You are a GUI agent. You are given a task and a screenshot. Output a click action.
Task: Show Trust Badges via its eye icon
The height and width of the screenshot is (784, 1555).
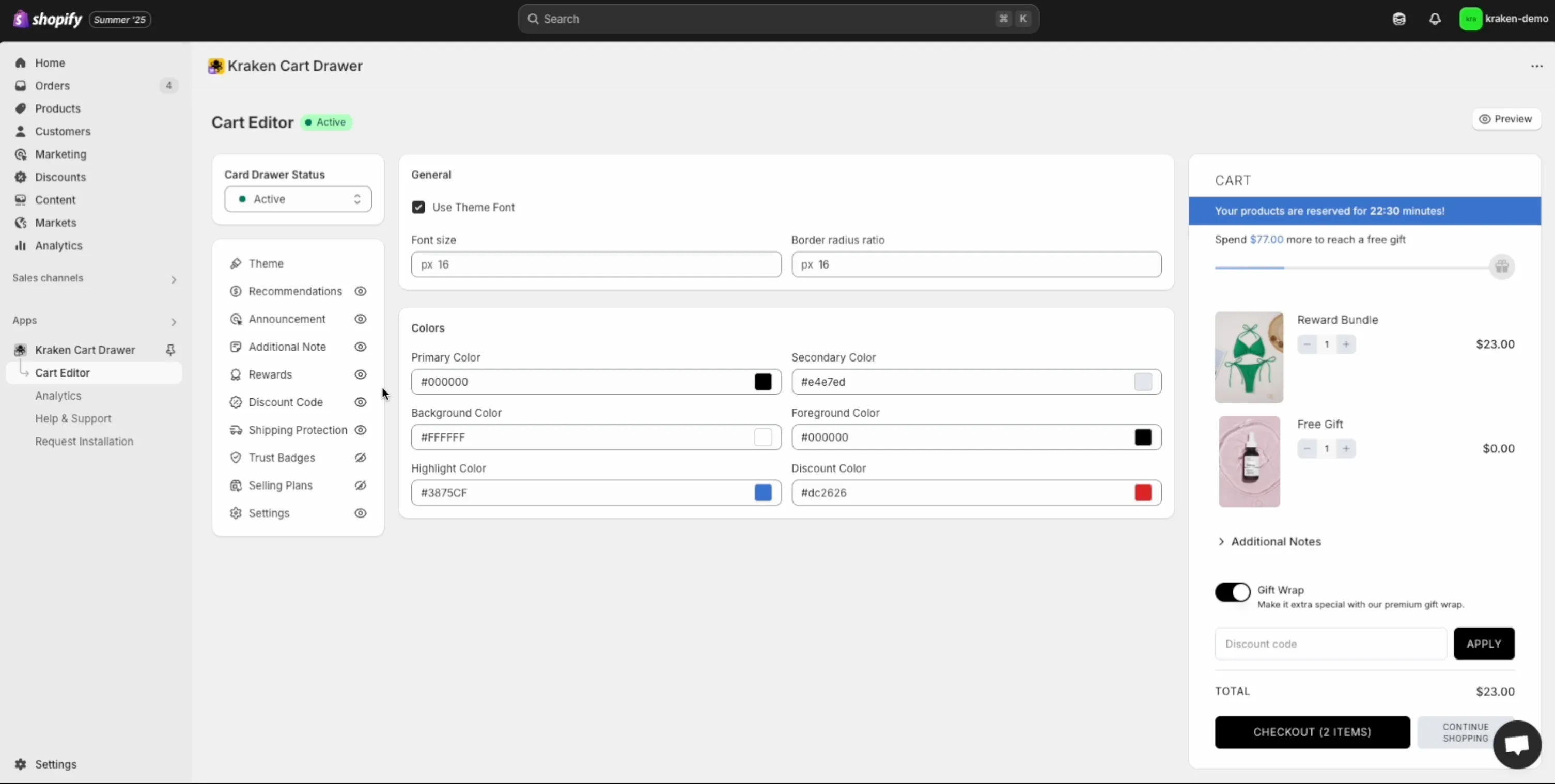coord(361,458)
